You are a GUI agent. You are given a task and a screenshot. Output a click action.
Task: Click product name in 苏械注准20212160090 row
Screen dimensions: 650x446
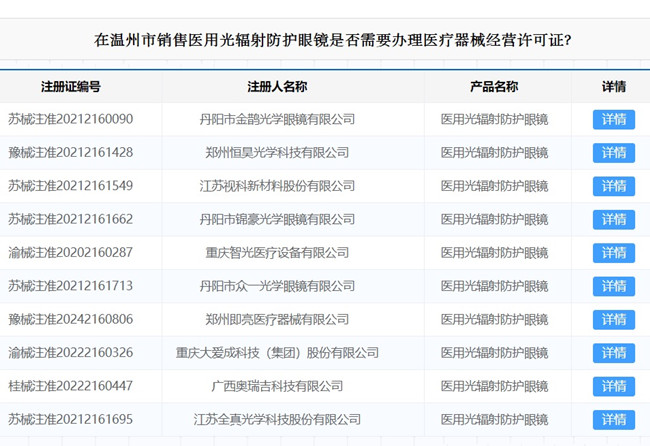tap(494, 119)
